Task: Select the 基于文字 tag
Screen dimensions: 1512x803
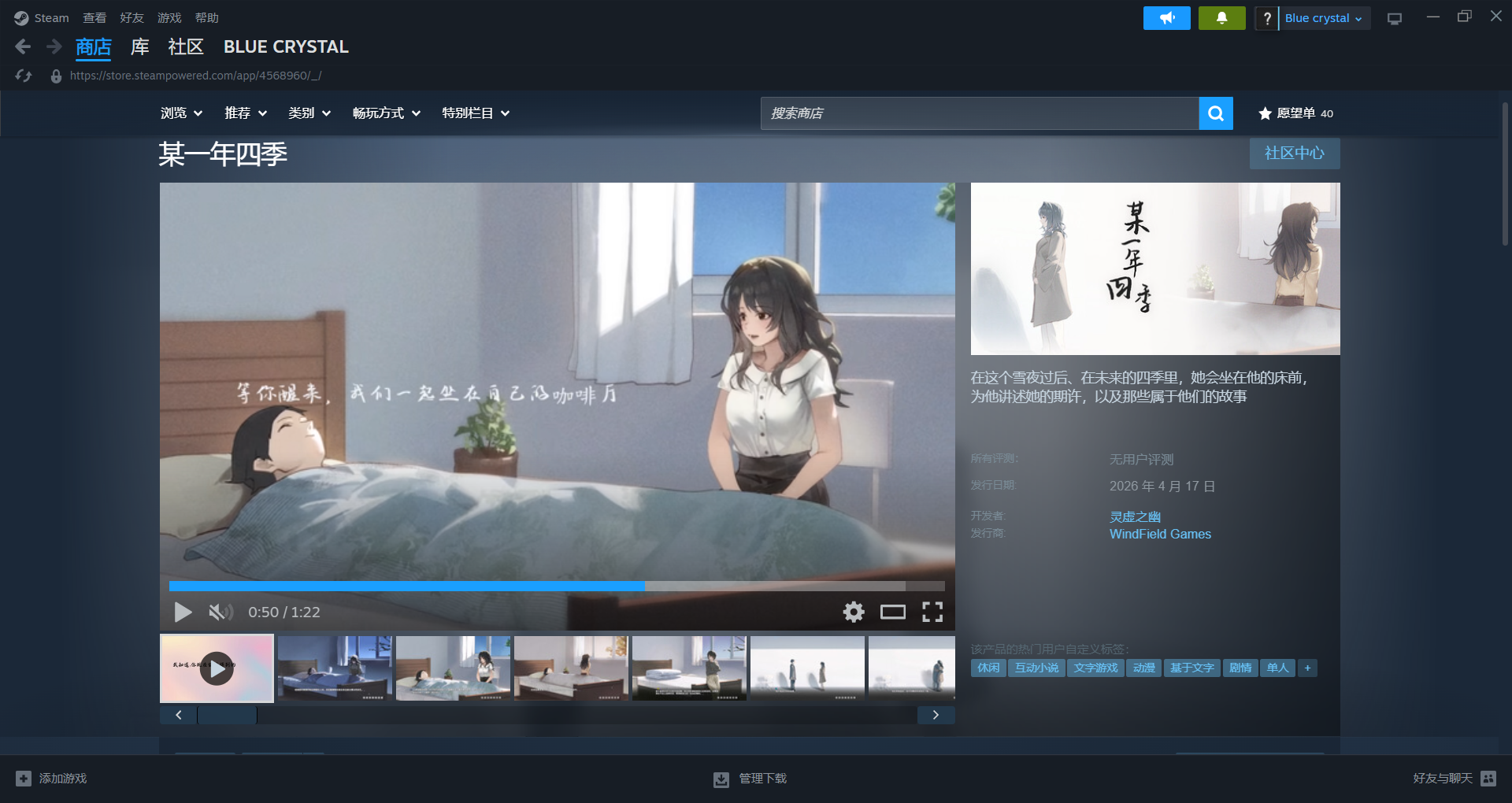Action: [1191, 668]
